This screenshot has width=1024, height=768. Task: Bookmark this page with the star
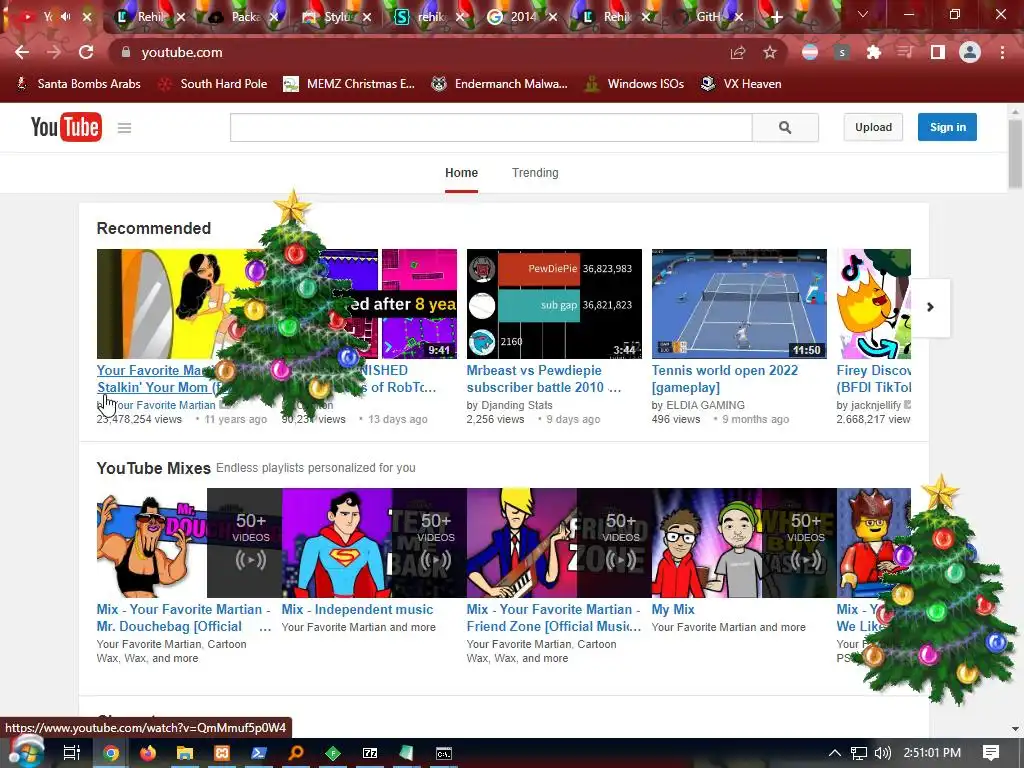pos(770,52)
